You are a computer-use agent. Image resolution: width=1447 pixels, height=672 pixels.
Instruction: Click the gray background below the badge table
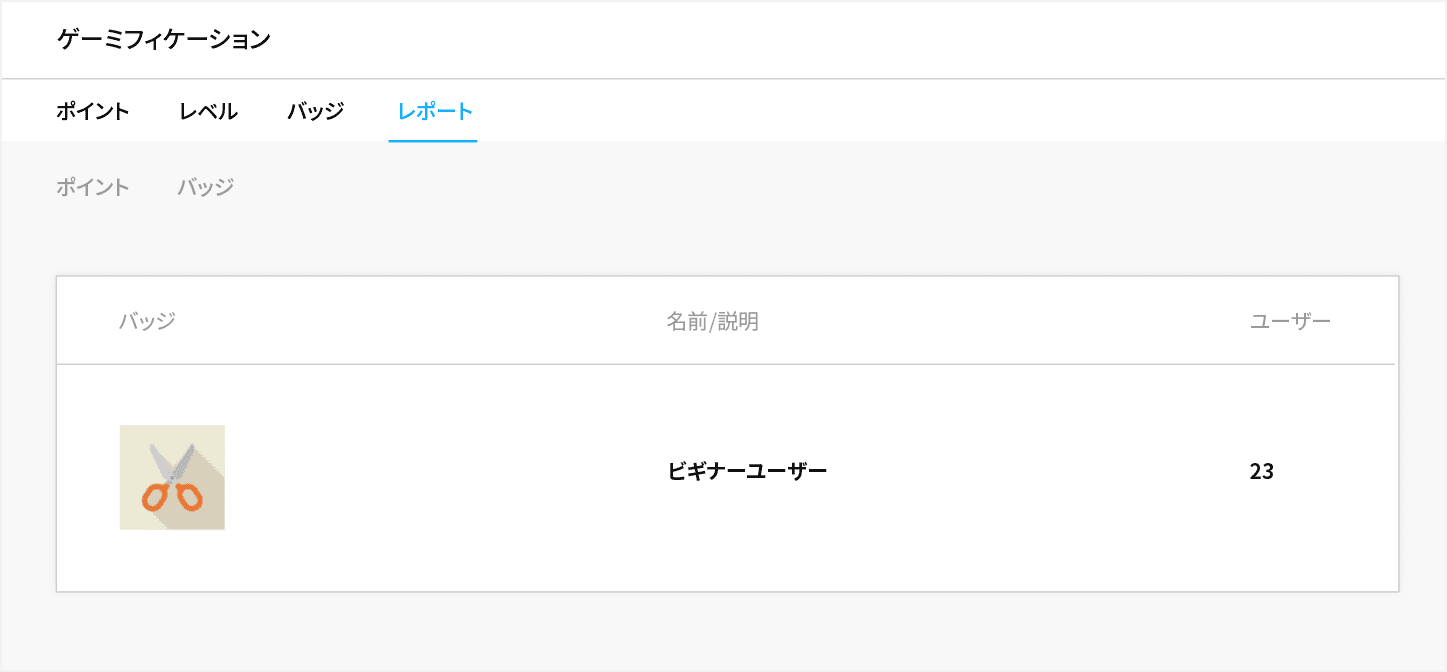(x=726, y=632)
